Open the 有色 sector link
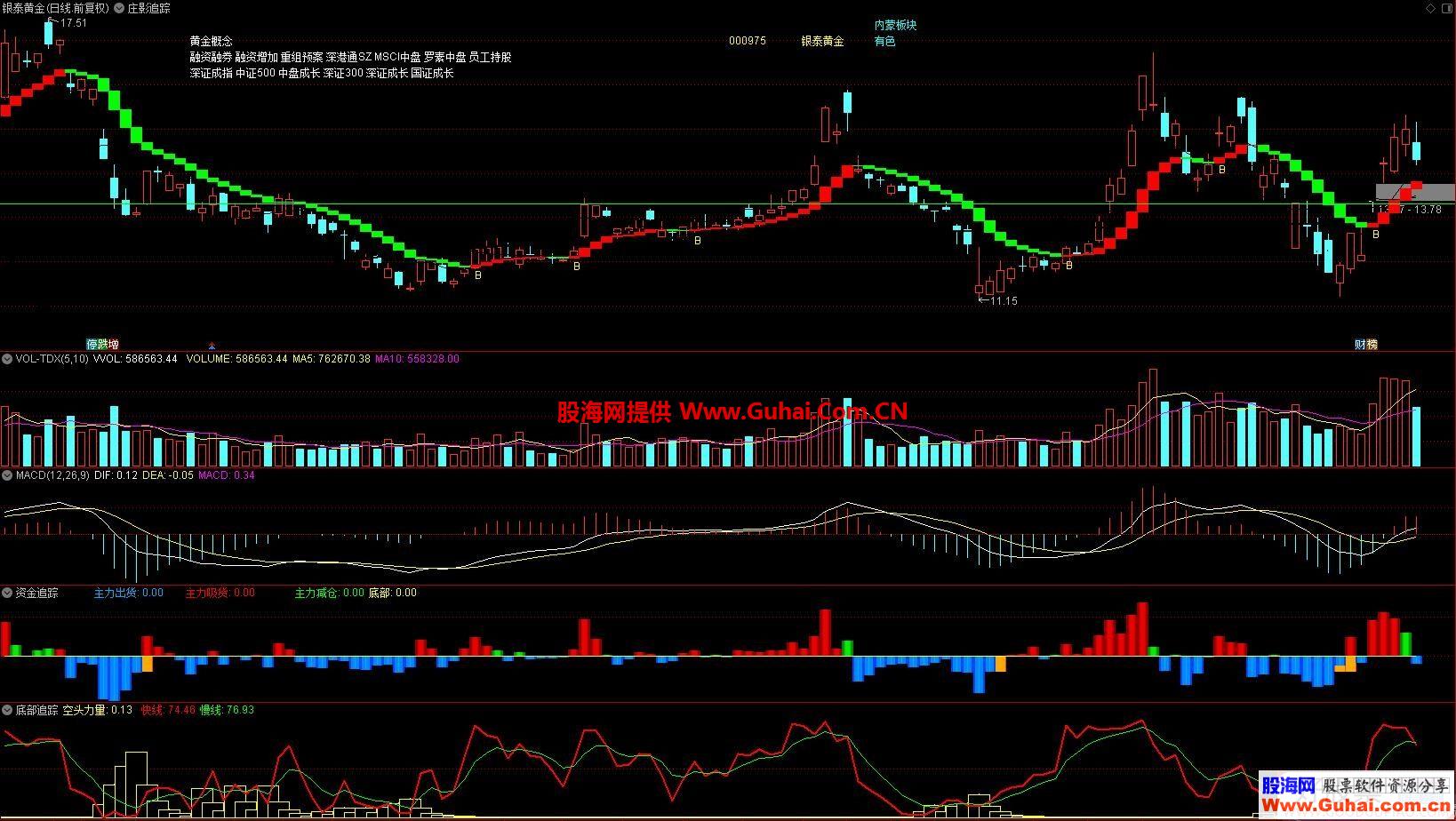This screenshot has width=1456, height=821. [x=884, y=41]
